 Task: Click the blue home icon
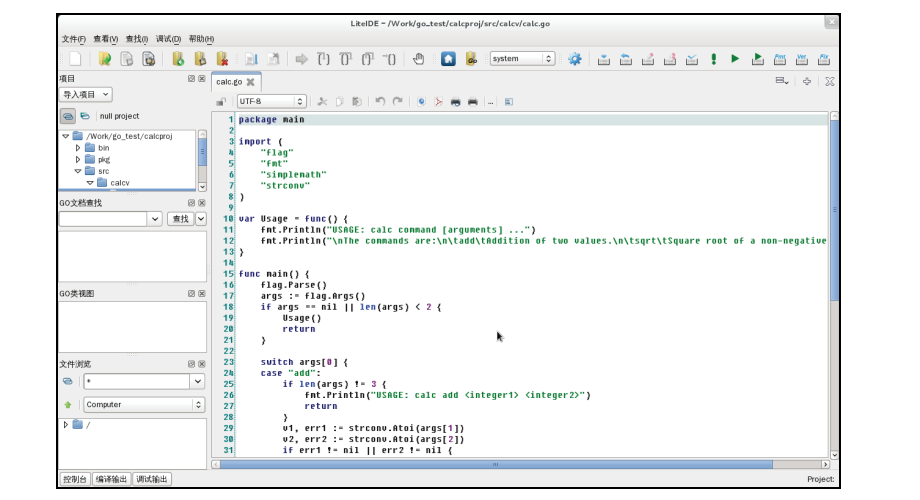[x=448, y=59]
